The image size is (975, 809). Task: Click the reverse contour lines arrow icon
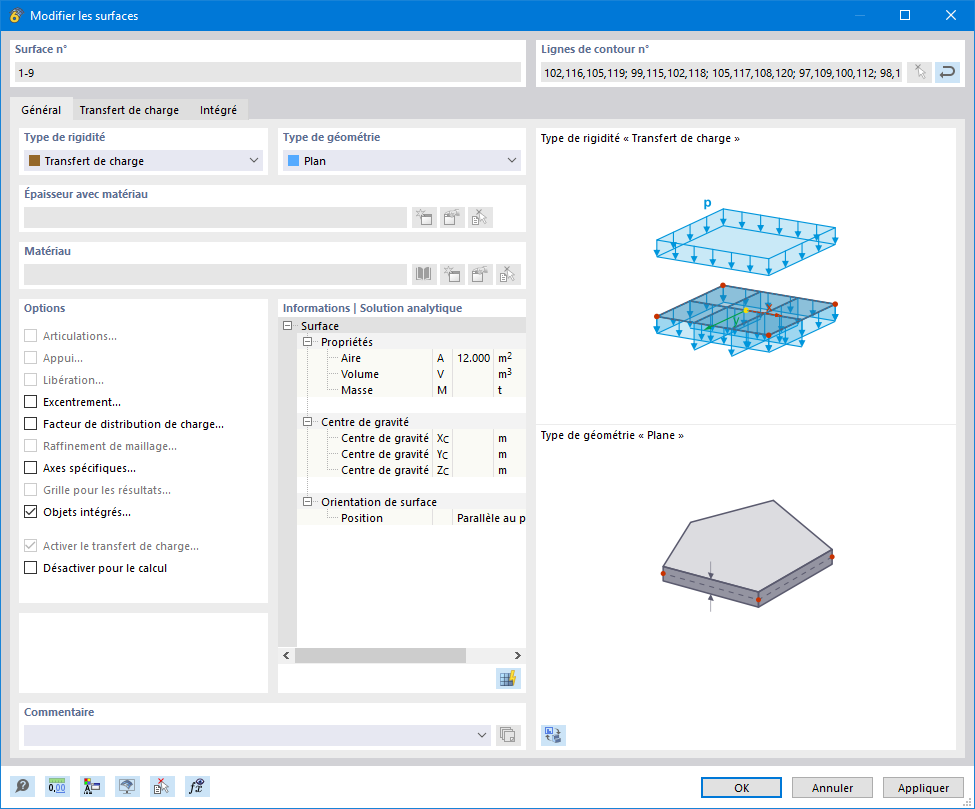pos(947,73)
